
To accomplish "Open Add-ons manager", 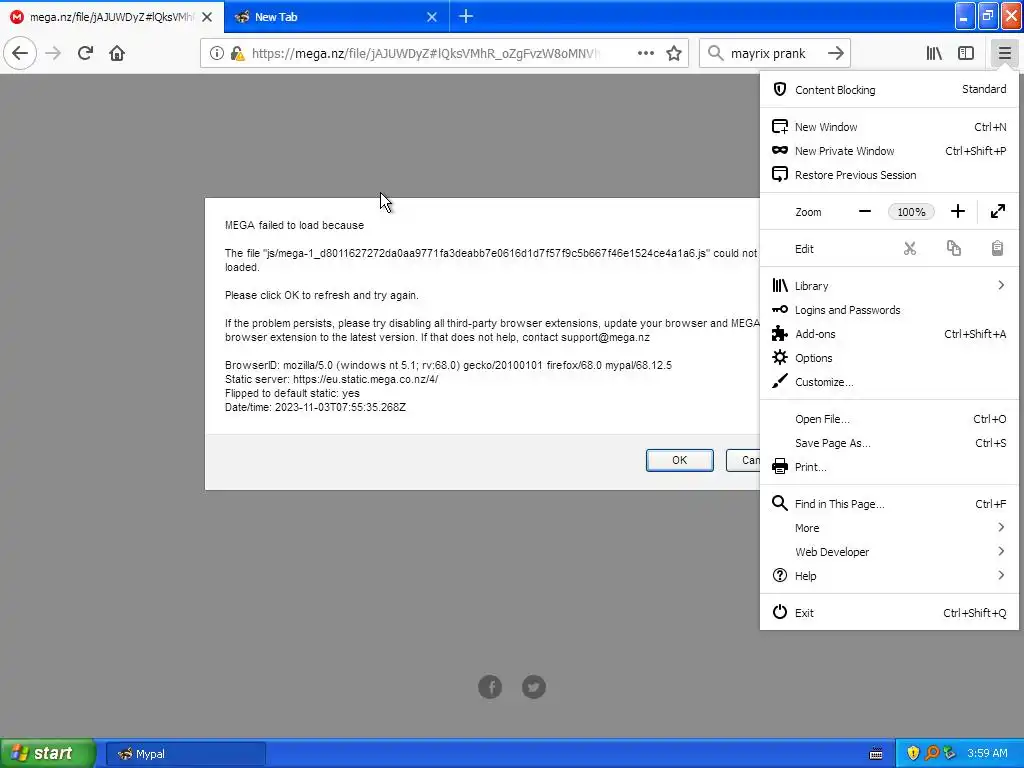I will point(889,334).
